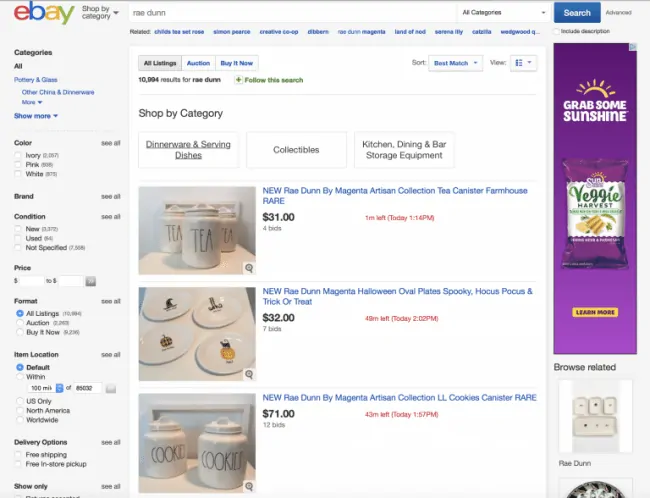Screen dimensions: 650x498
Task: Click related search land of nod
Action: (410, 32)
